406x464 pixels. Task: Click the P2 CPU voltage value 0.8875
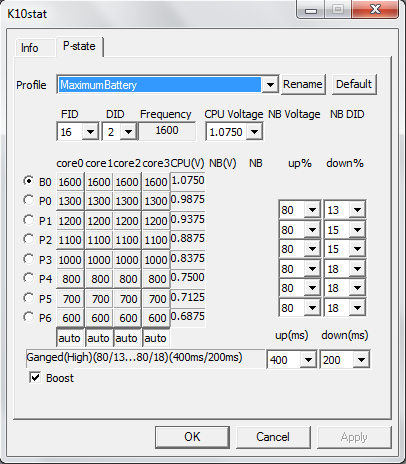coord(188,239)
